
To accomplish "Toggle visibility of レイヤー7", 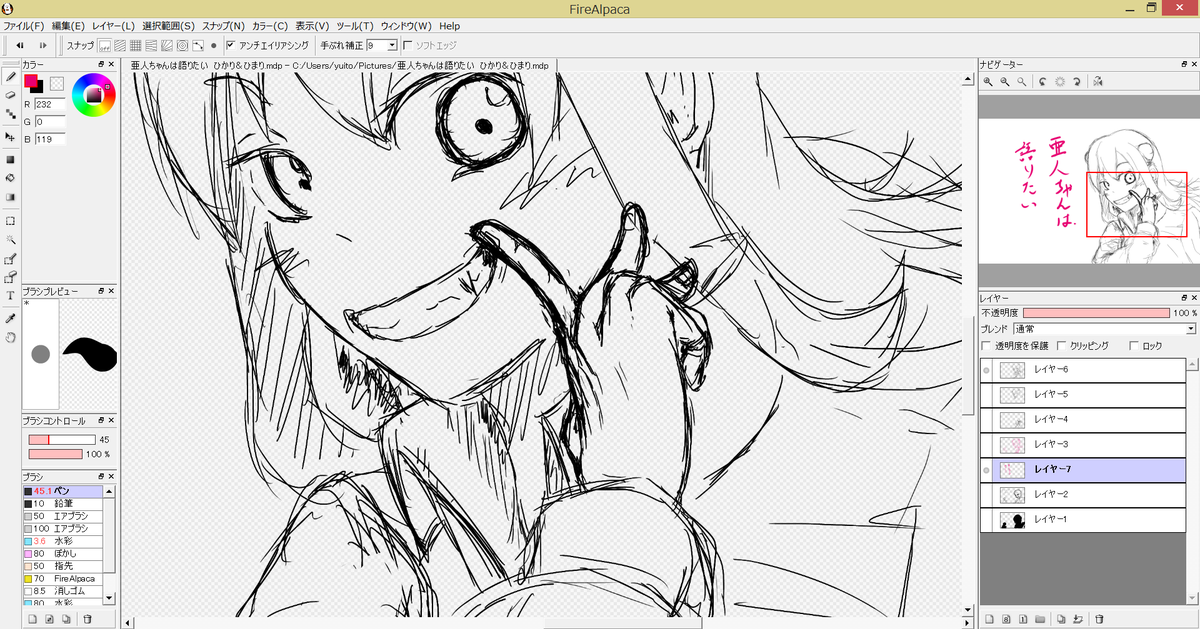I will (x=987, y=470).
